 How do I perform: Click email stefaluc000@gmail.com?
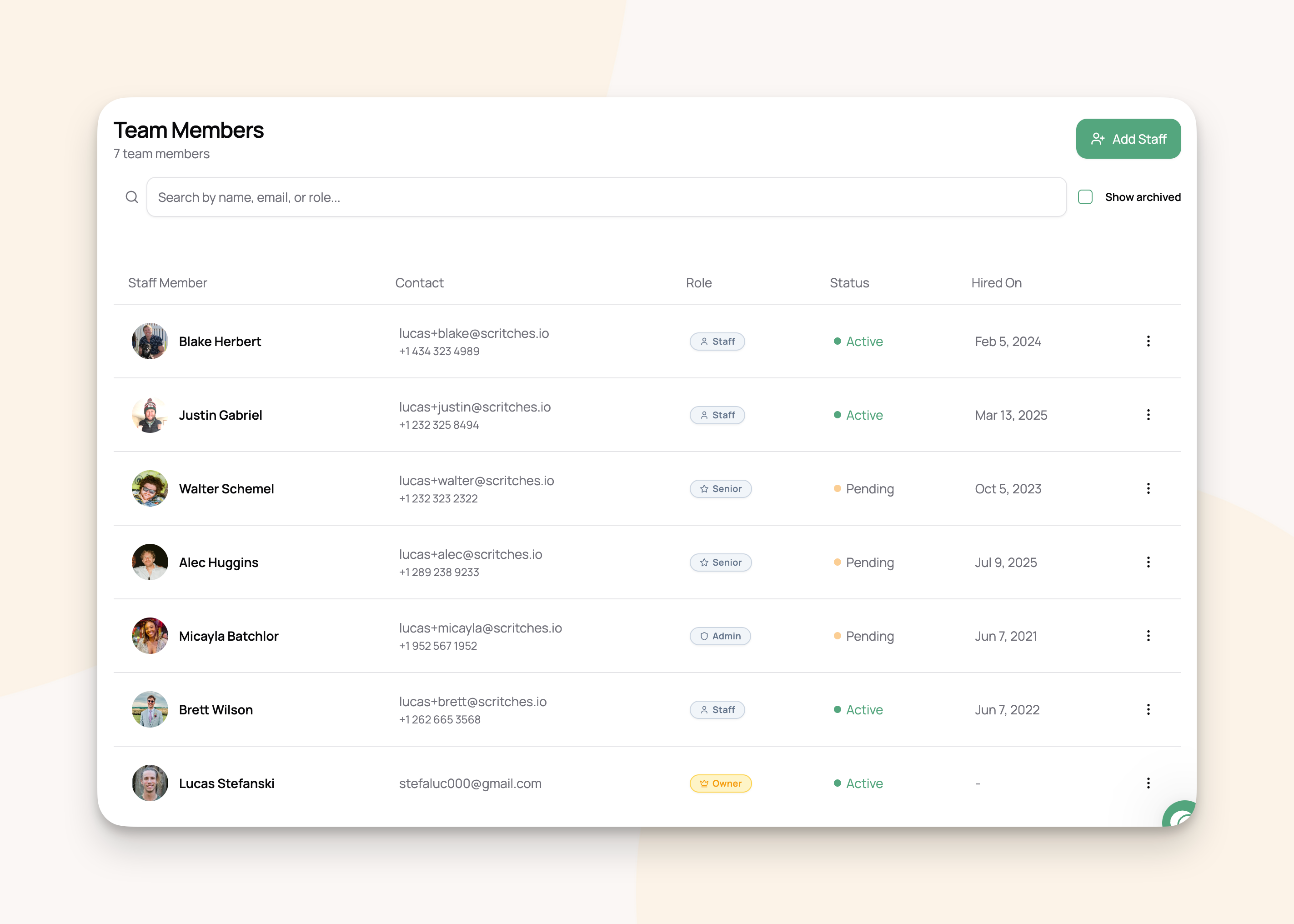[470, 783]
